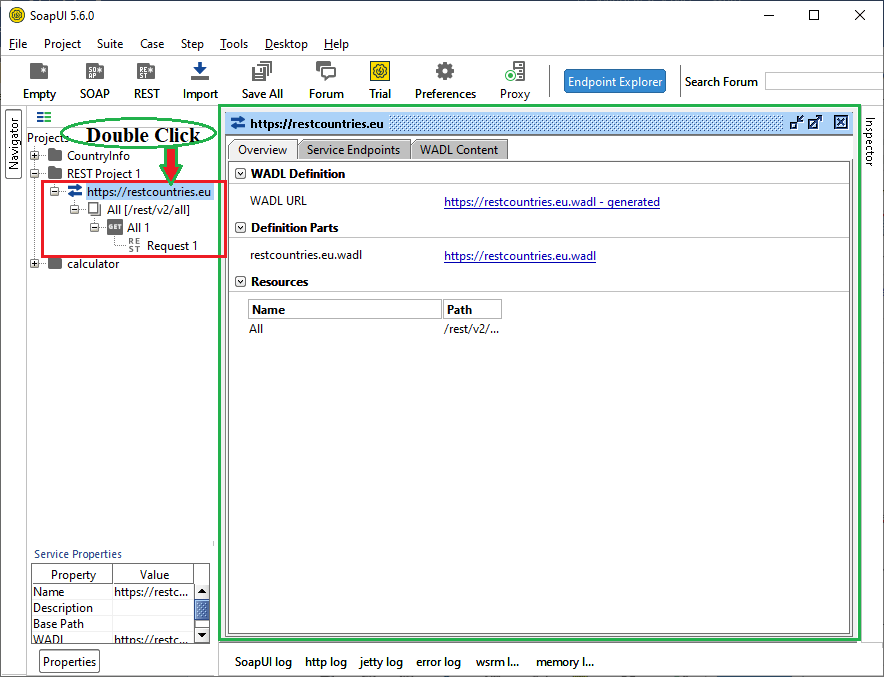Maximize the restcountries.eu internal panel

tap(815, 123)
